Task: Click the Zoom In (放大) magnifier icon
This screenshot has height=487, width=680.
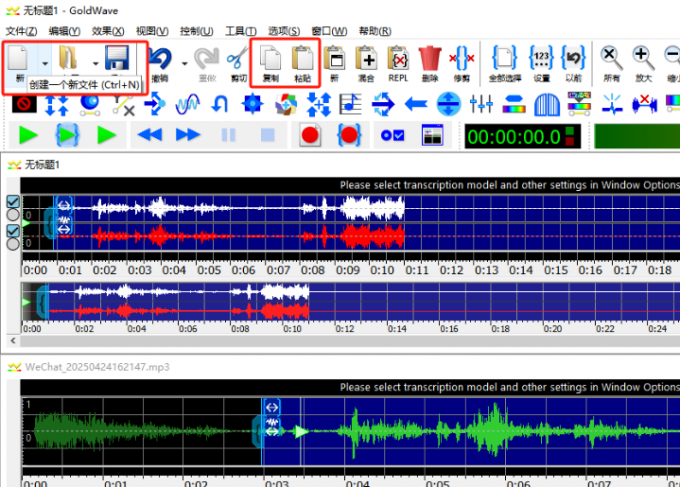Action: click(644, 58)
